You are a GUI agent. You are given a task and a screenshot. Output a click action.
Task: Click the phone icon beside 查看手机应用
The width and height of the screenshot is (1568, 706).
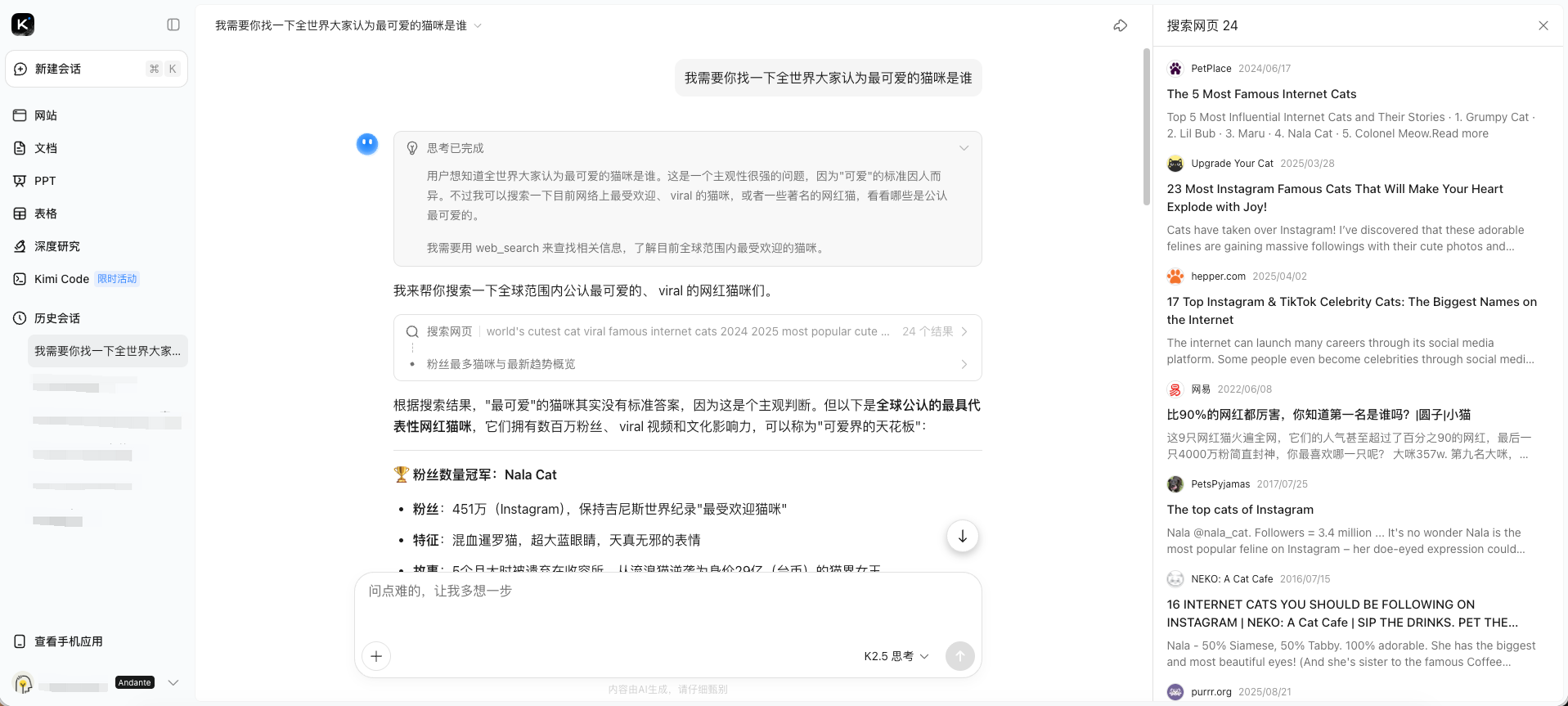[20, 641]
